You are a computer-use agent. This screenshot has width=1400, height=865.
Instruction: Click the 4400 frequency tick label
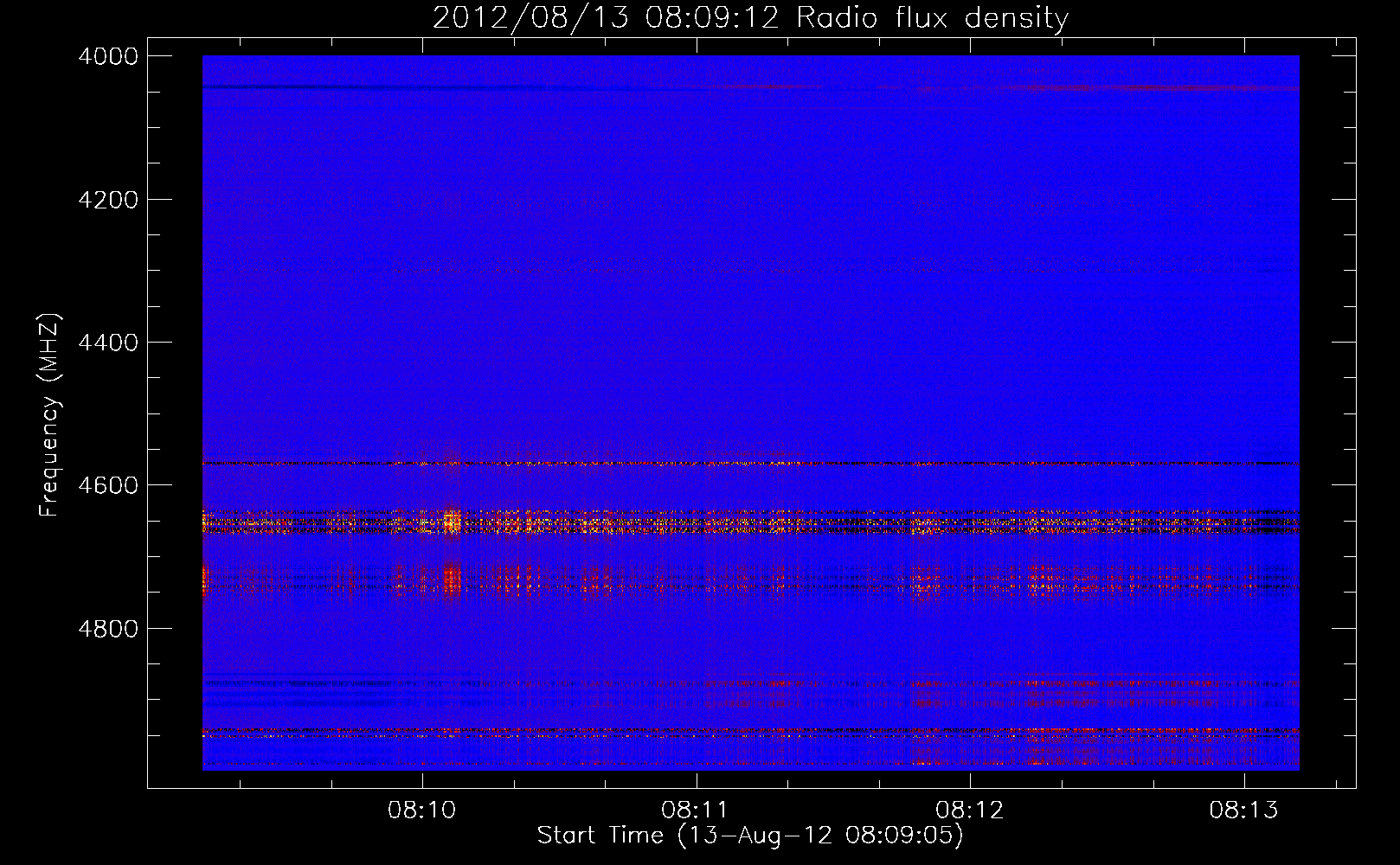pos(108,343)
